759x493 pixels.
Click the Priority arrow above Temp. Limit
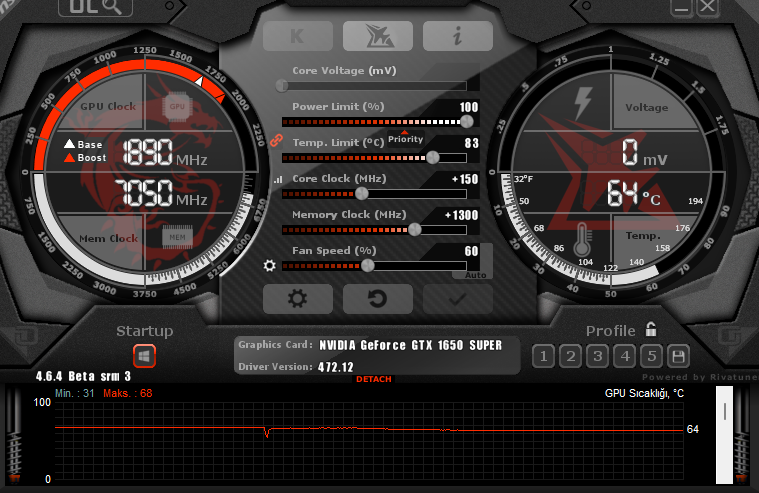pyautogui.click(x=405, y=133)
